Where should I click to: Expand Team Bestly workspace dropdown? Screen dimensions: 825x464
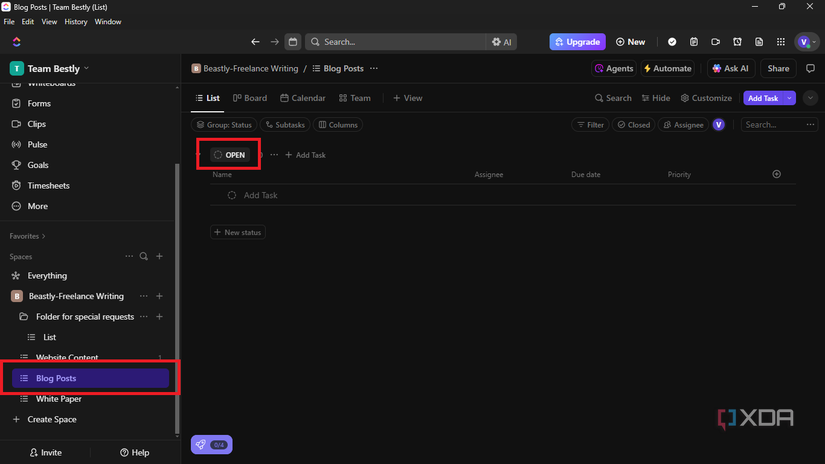pyautogui.click(x=87, y=68)
